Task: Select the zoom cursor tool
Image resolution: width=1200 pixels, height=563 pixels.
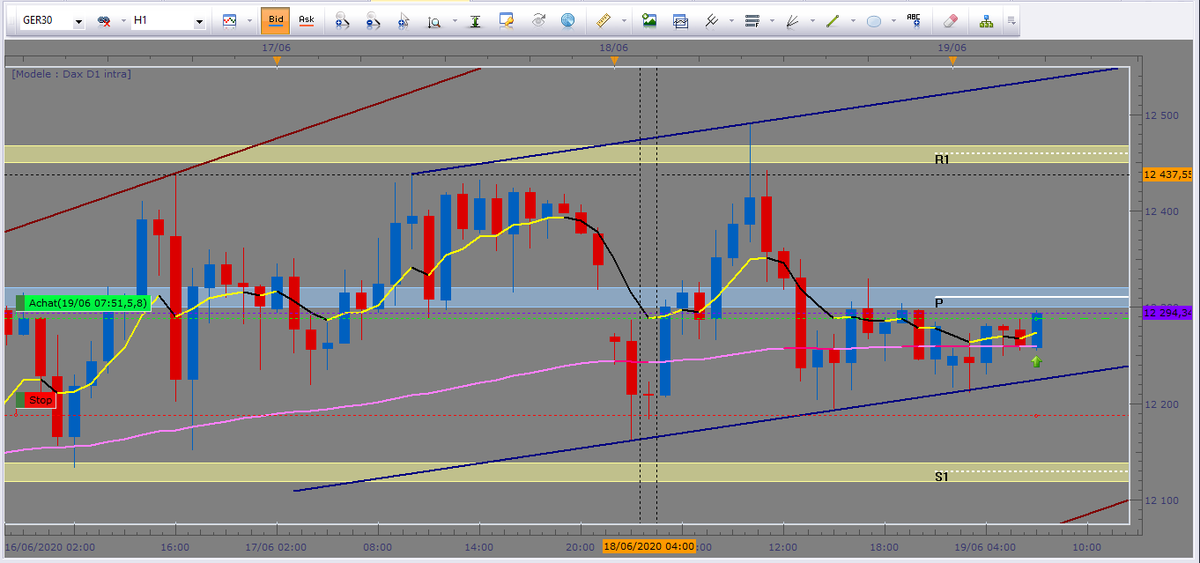Action: click(x=403, y=20)
